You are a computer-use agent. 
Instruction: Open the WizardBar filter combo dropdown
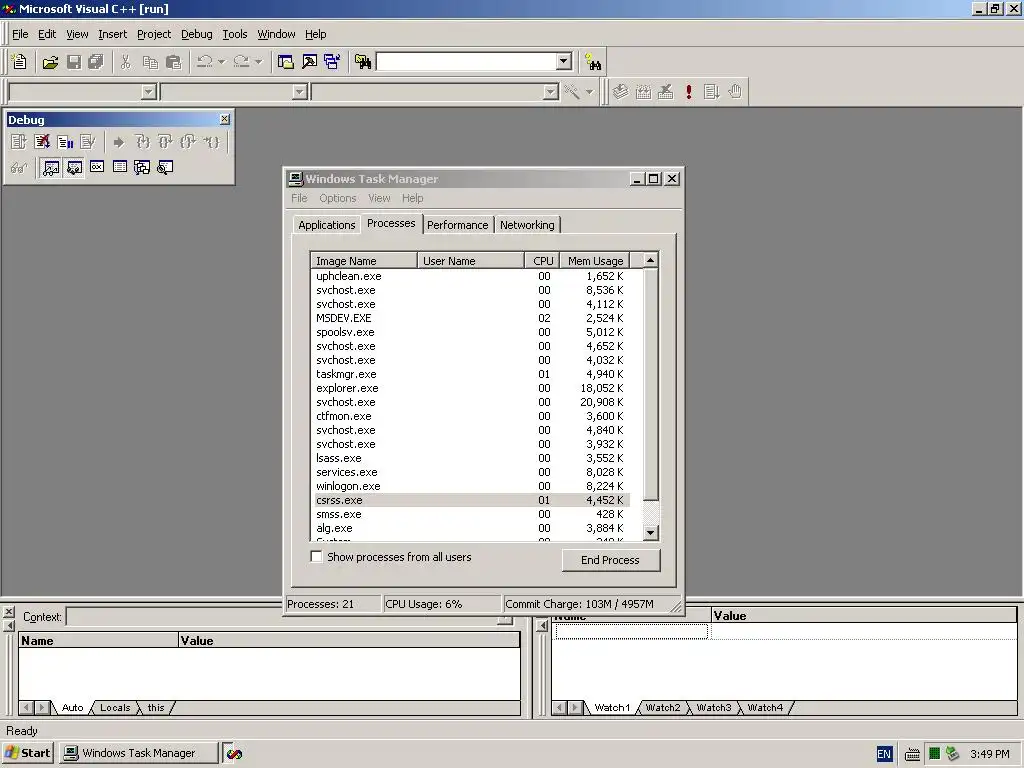coord(299,92)
